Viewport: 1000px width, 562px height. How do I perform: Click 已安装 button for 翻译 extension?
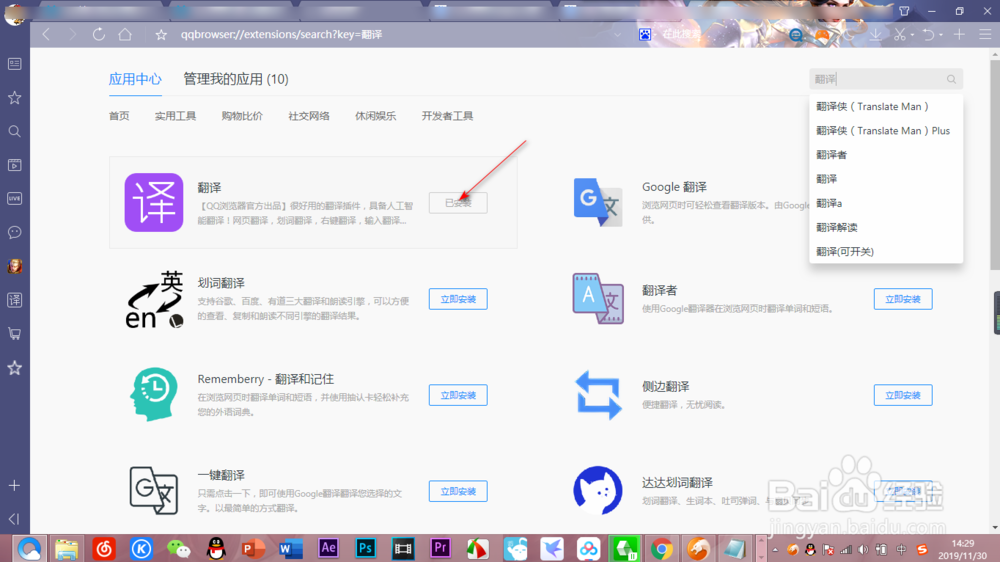(458, 203)
